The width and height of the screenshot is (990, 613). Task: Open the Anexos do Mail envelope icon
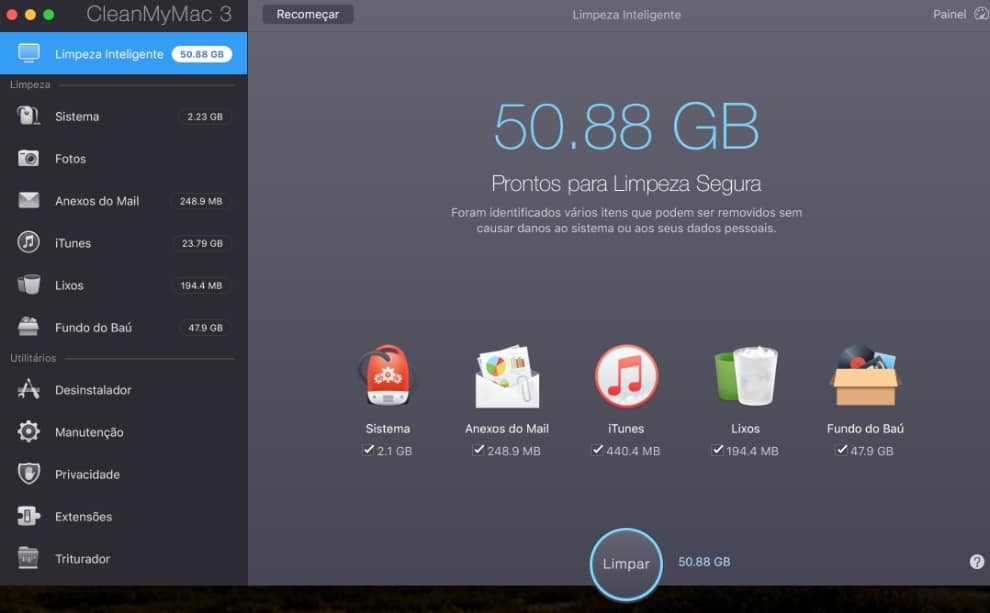(x=28, y=200)
